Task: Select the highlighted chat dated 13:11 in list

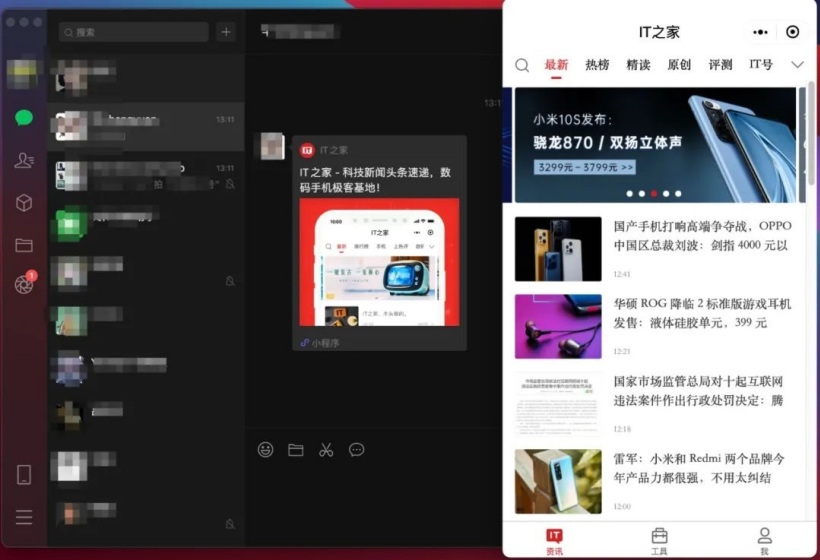Action: [146, 126]
